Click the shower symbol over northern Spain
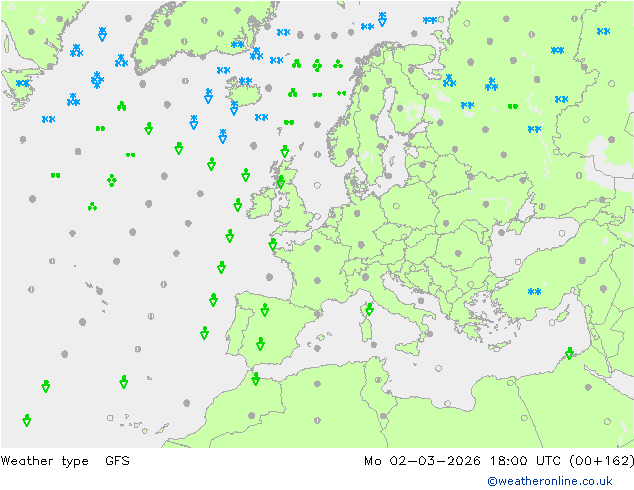 point(264,310)
